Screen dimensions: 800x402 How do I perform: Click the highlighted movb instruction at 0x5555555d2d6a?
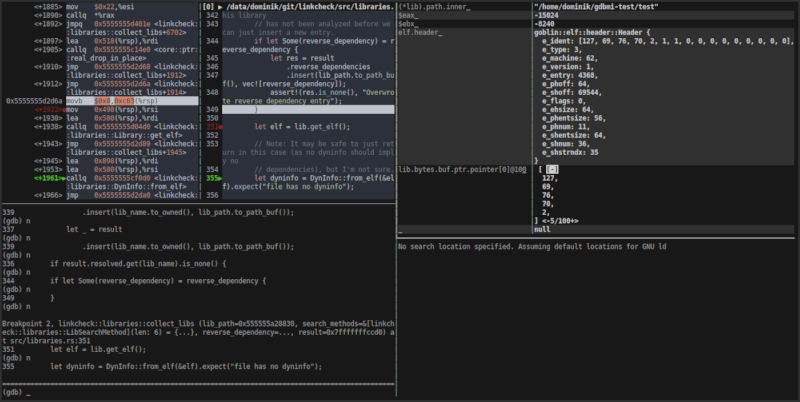pyautogui.click(x=132, y=101)
